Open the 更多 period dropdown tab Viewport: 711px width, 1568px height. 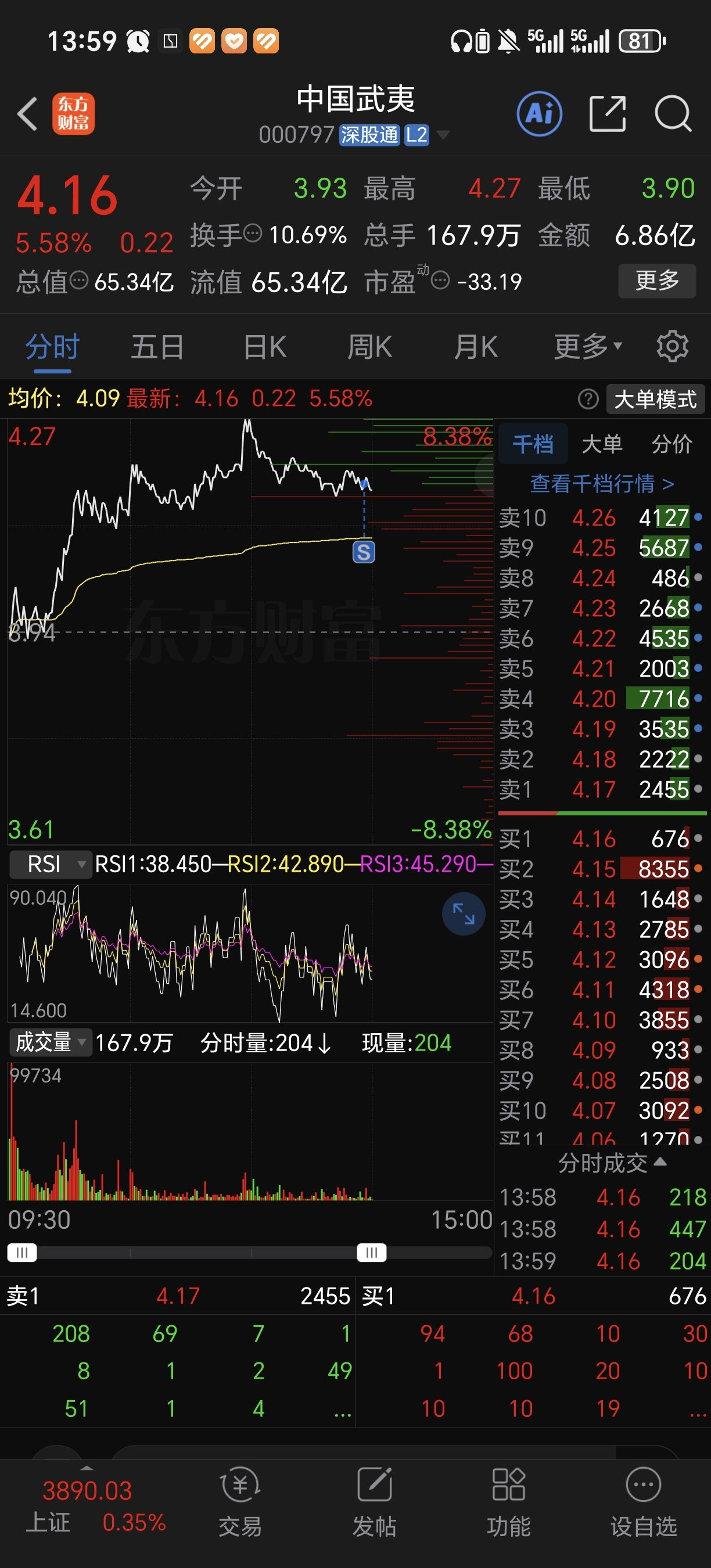point(587,346)
